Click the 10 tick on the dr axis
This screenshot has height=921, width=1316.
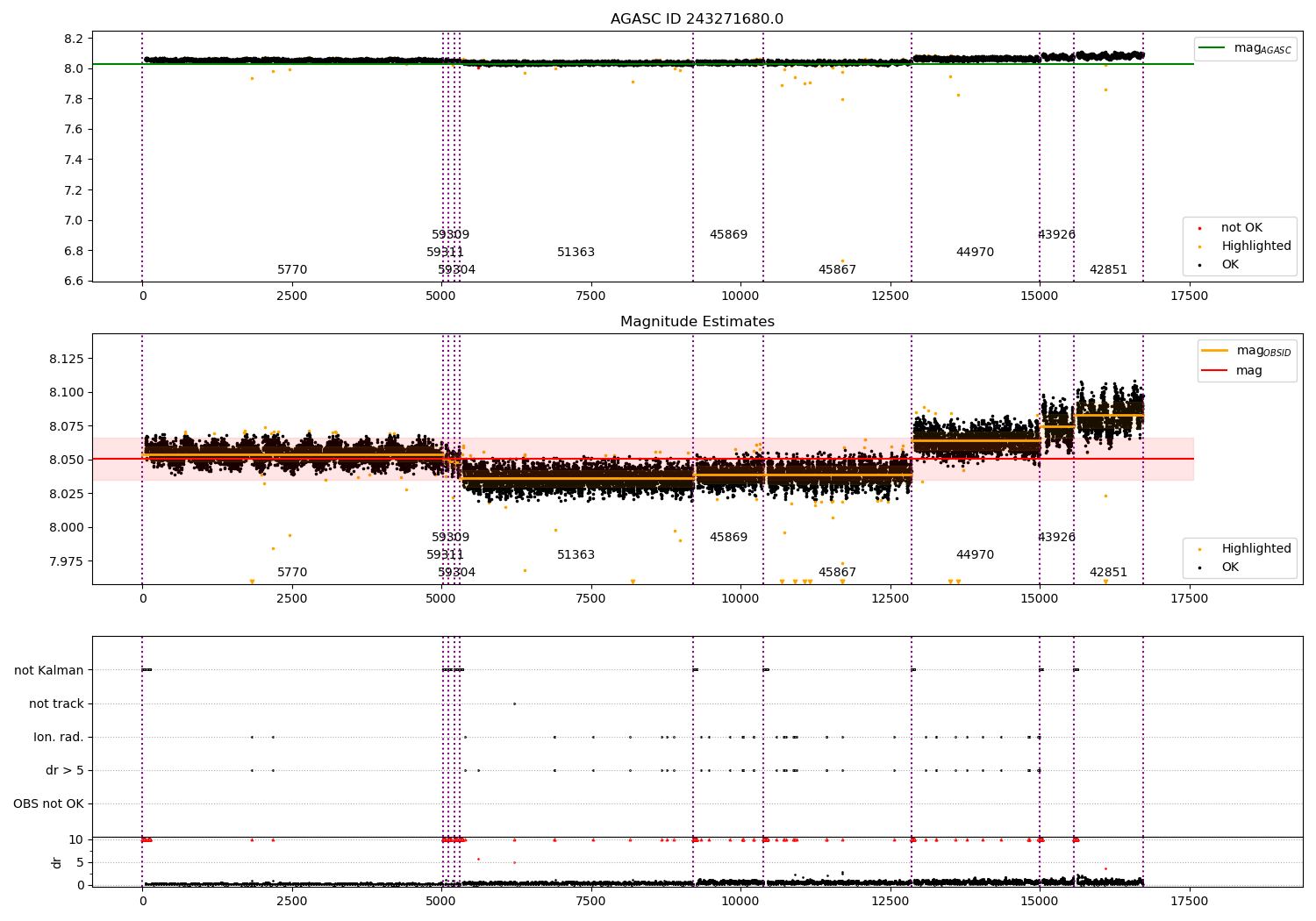click(x=76, y=839)
